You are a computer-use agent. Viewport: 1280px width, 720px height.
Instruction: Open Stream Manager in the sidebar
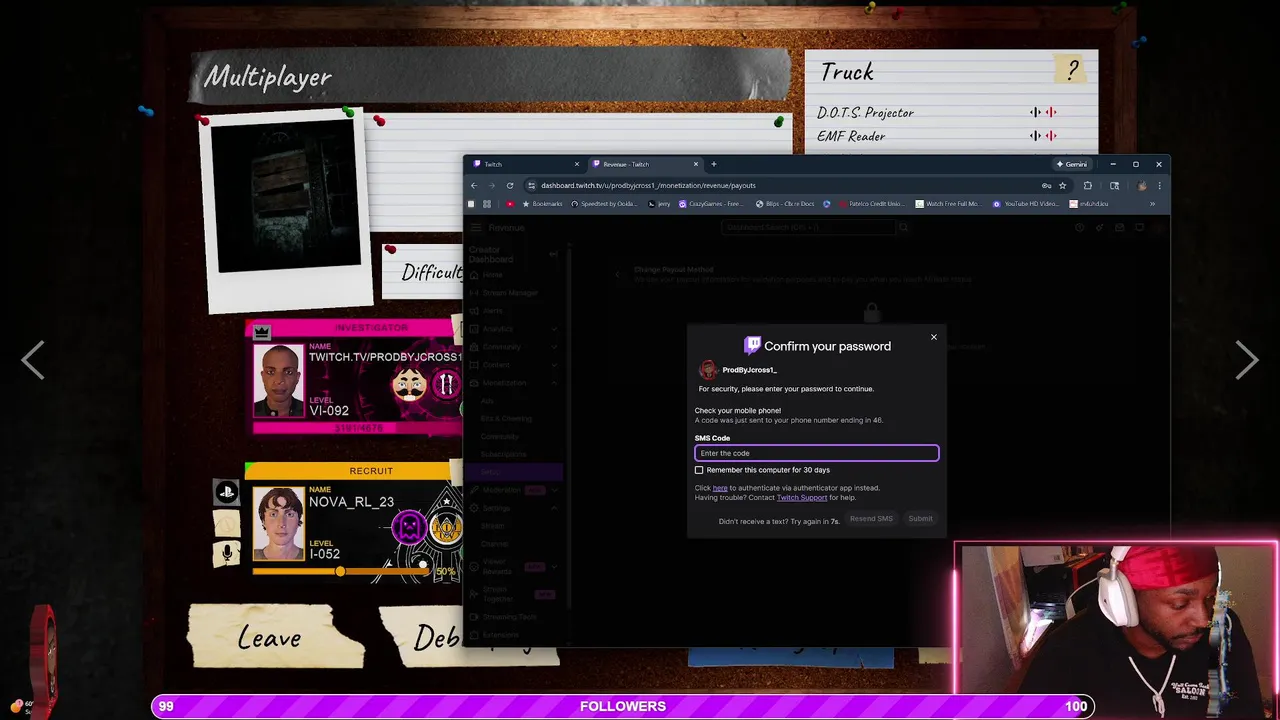click(x=510, y=293)
